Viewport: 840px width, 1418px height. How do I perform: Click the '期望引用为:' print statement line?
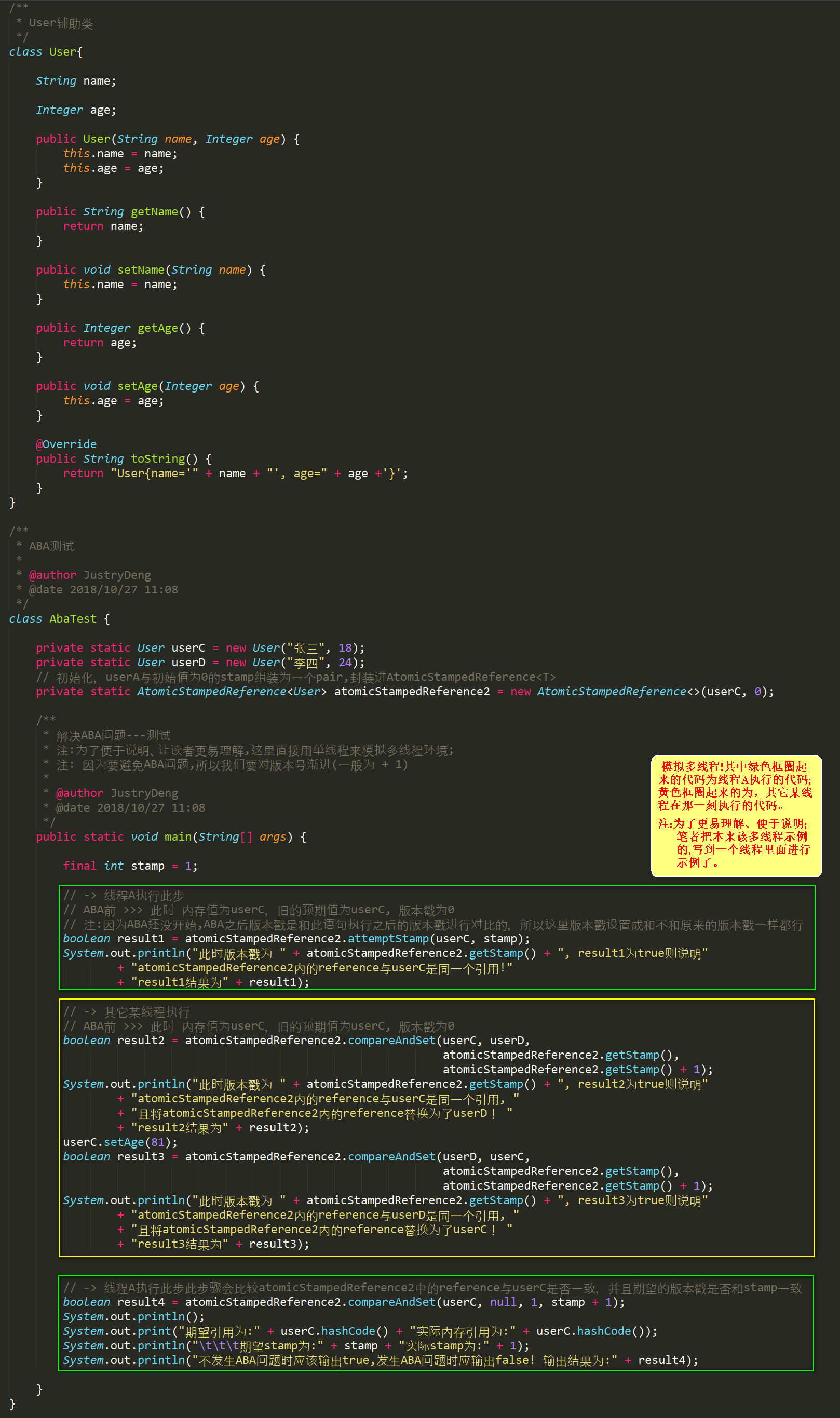361,1331
